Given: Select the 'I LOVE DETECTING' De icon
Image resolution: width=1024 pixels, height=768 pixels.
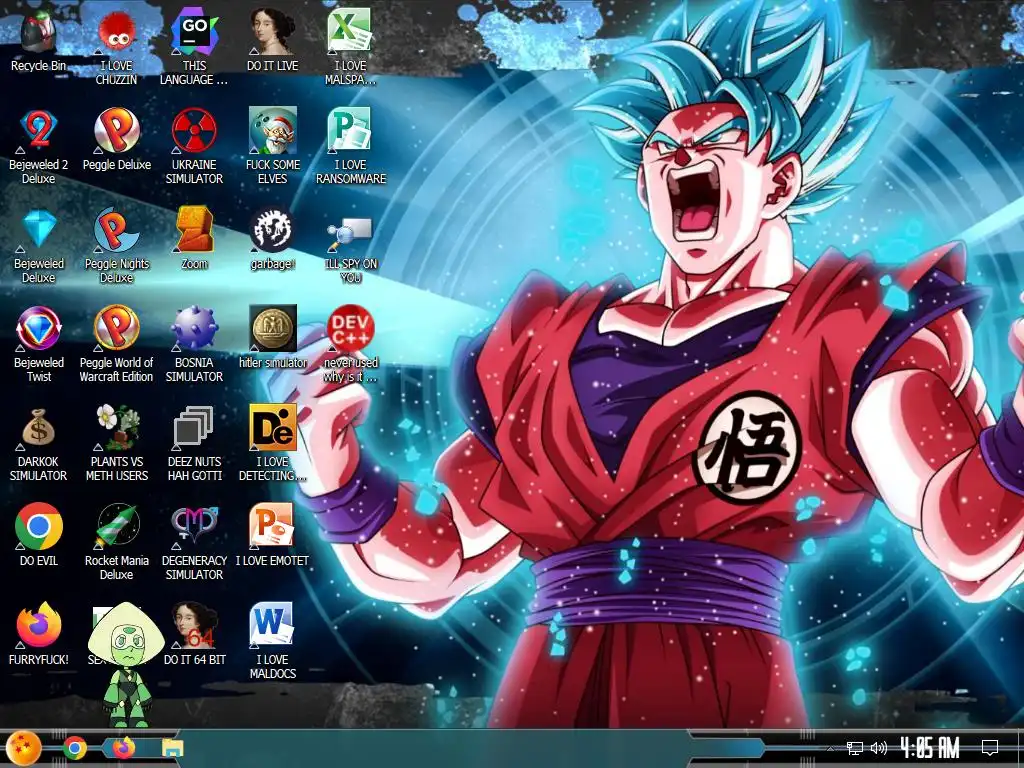Looking at the screenshot, I should (x=272, y=427).
